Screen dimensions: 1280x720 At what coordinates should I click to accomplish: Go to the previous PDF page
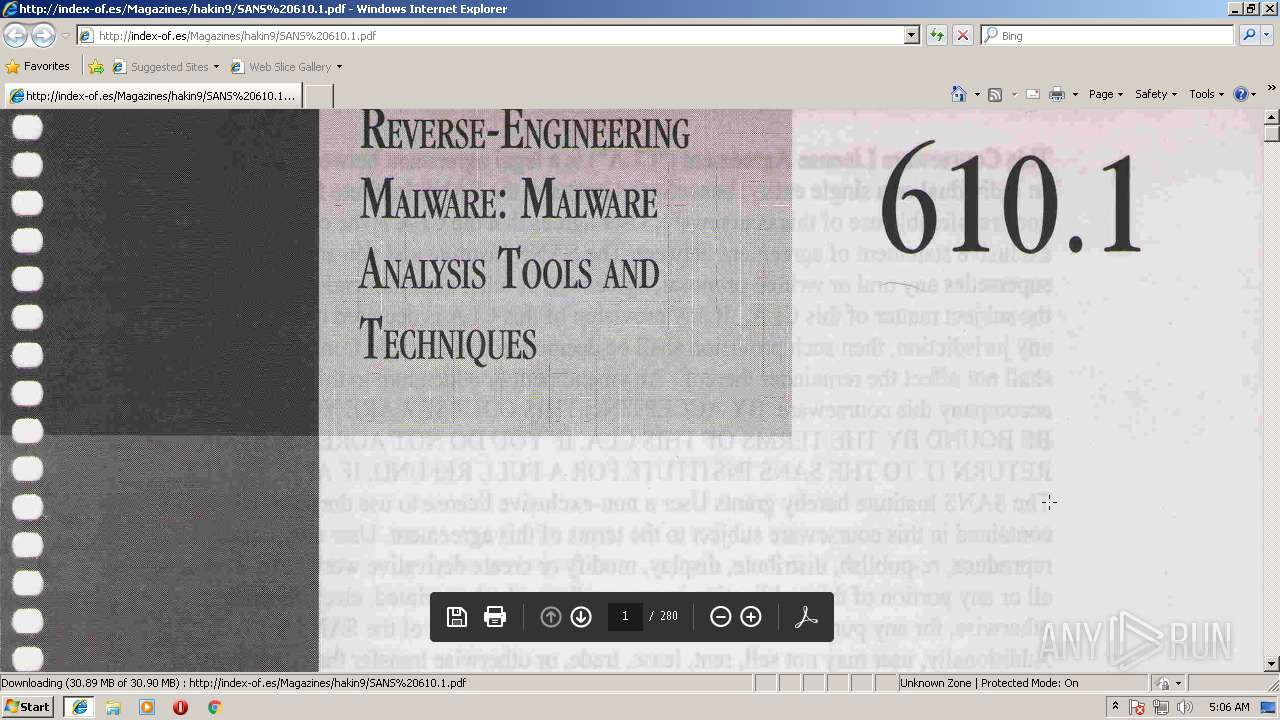(550, 617)
